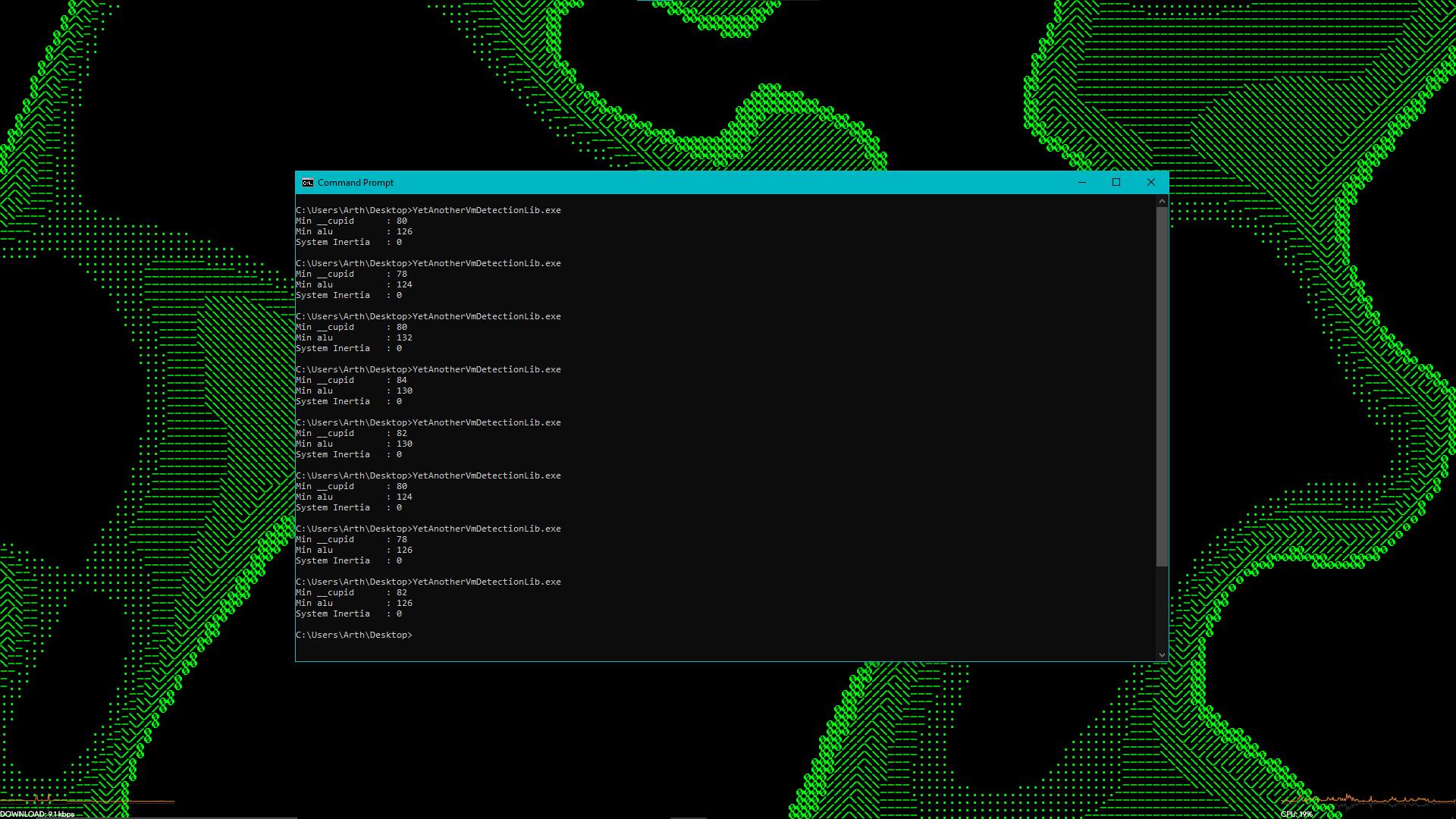
Task: Click scrollbar track below the thumb
Action: [1162, 607]
